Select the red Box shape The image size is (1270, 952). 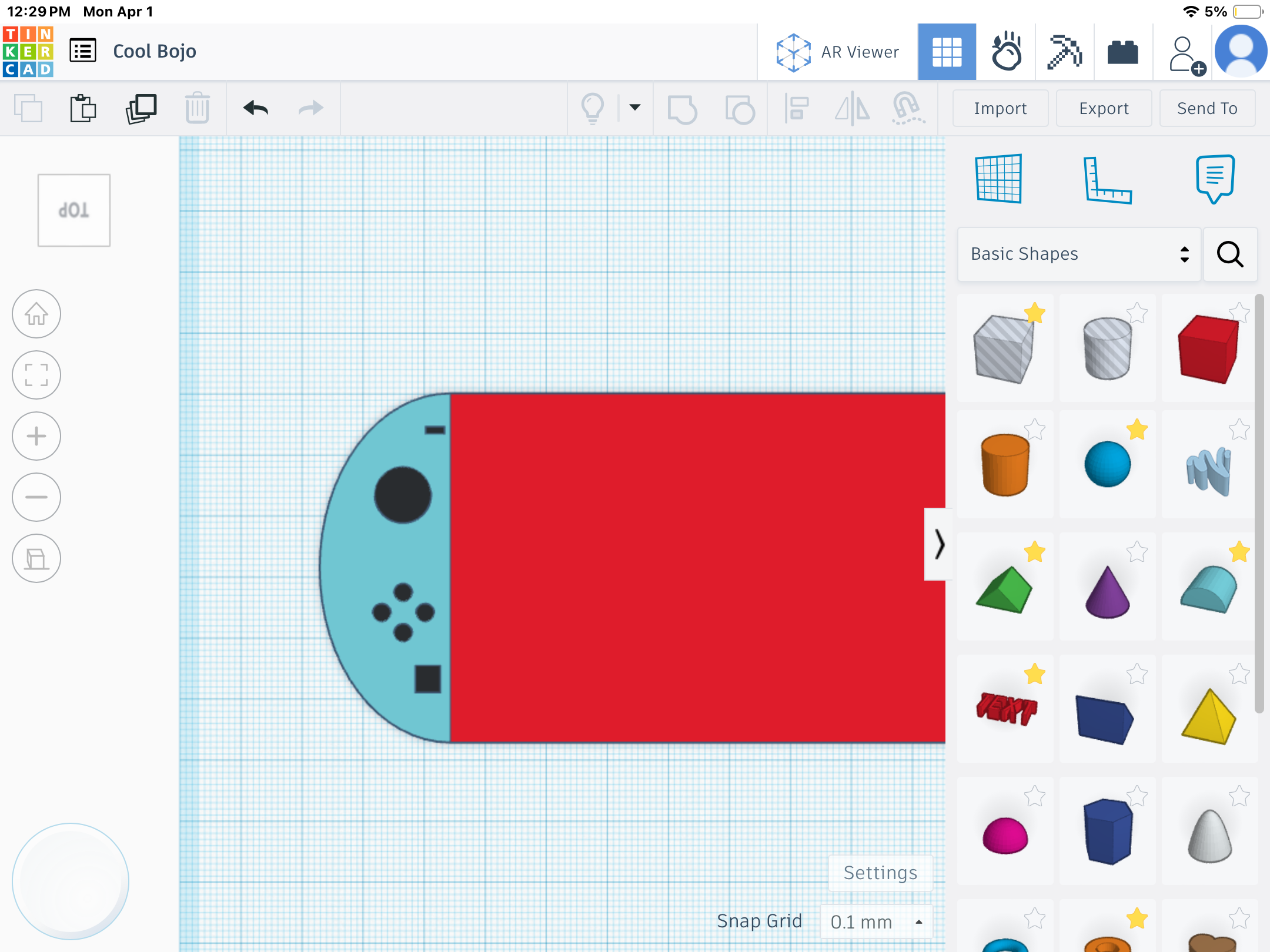[1208, 349]
